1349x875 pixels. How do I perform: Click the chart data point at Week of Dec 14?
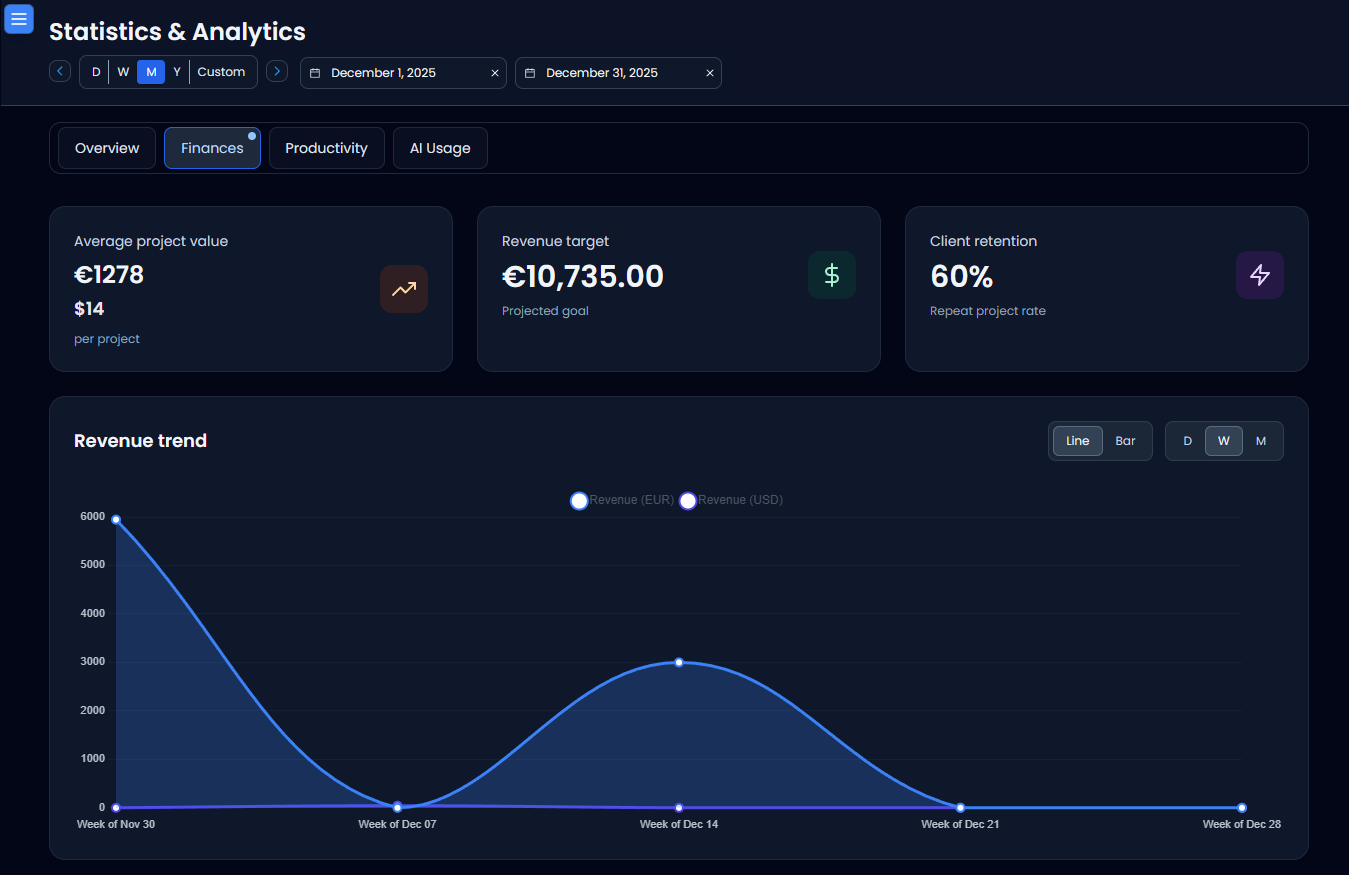coord(679,662)
